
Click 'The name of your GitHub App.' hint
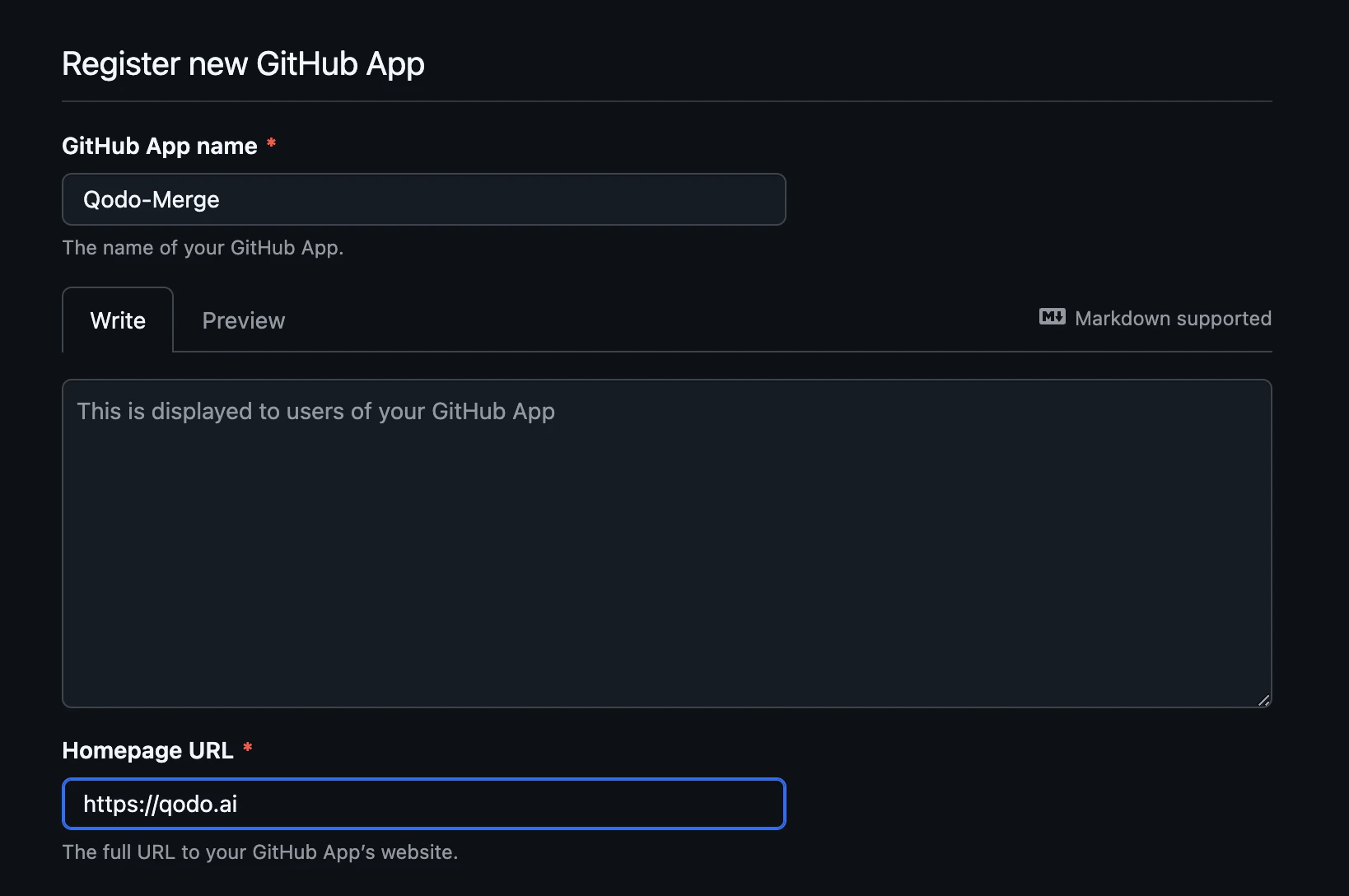203,248
